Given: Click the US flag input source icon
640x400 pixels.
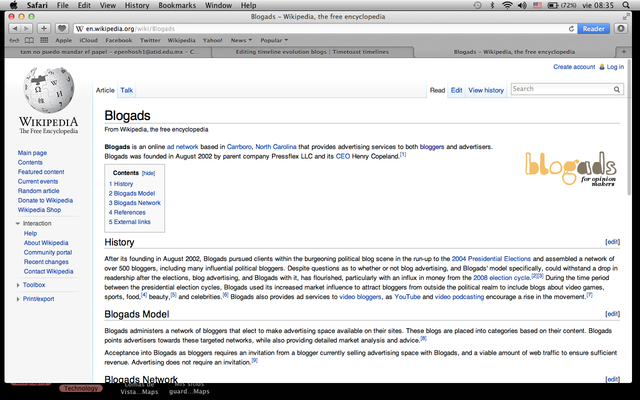Looking at the screenshot, I should 538,5.
